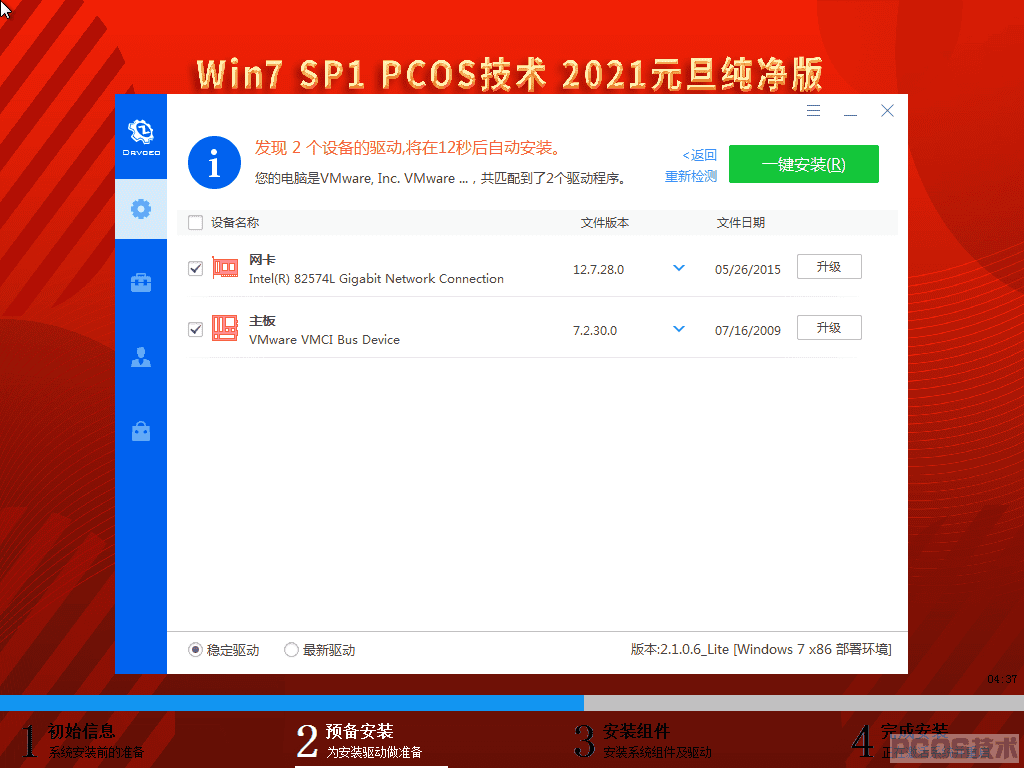Select the 最新驱动 radio button
Screen dimensions: 1024x768
tap(291, 650)
